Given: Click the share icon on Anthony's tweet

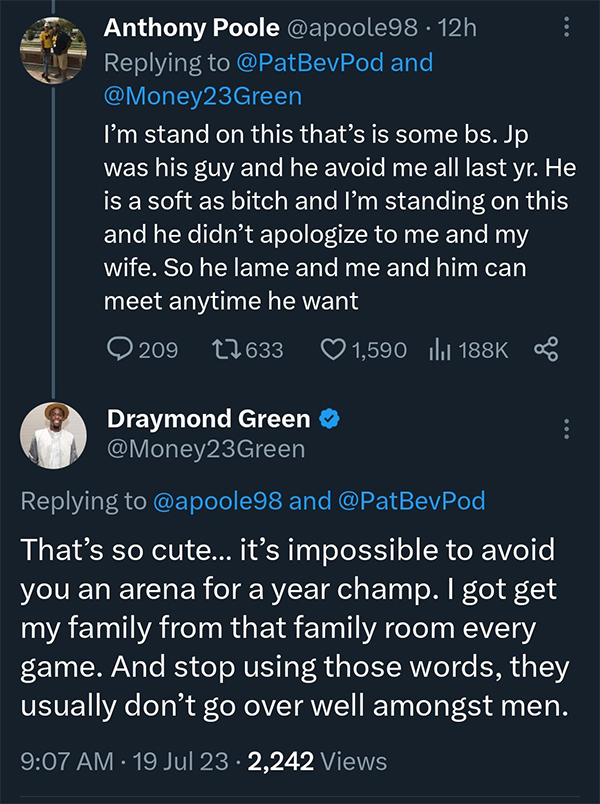Looking at the screenshot, I should [x=546, y=350].
